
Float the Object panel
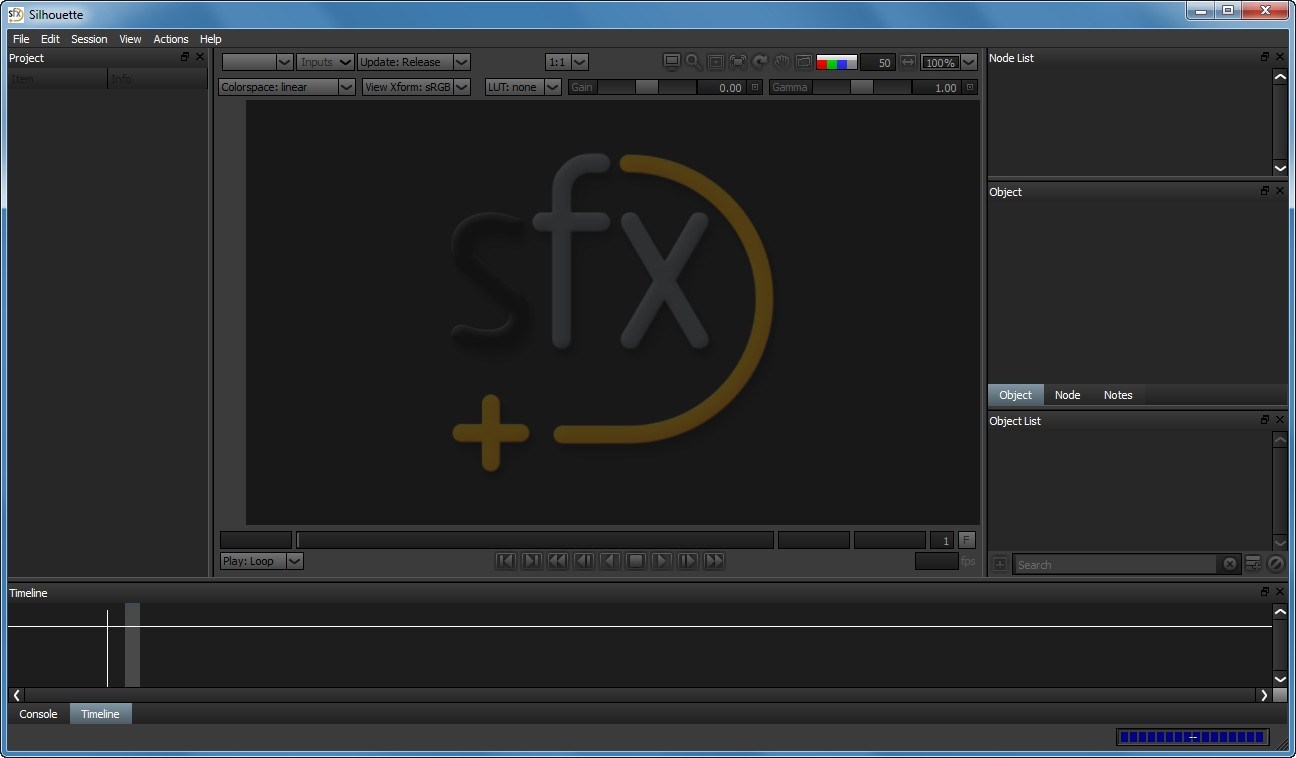[x=1265, y=191]
